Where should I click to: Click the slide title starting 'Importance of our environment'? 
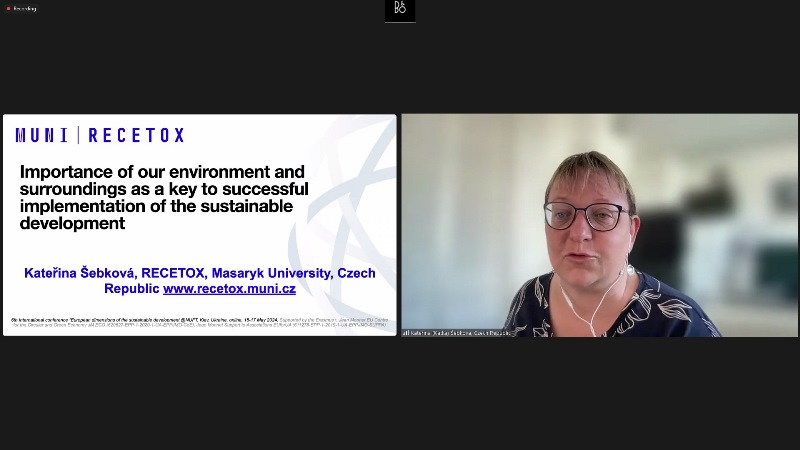pyautogui.click(x=164, y=197)
